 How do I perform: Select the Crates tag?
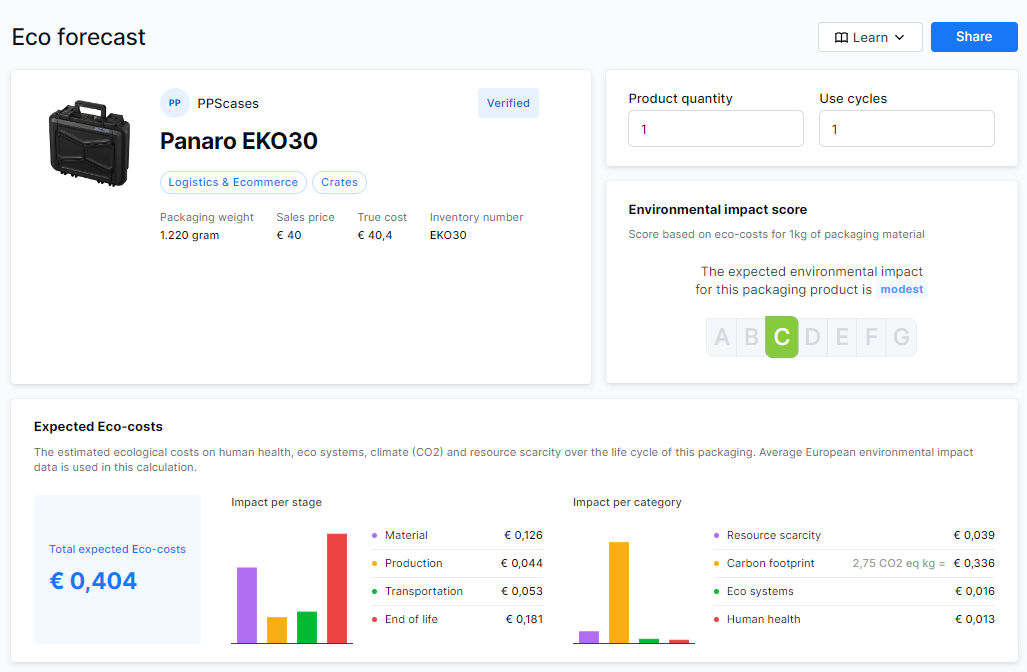click(339, 182)
